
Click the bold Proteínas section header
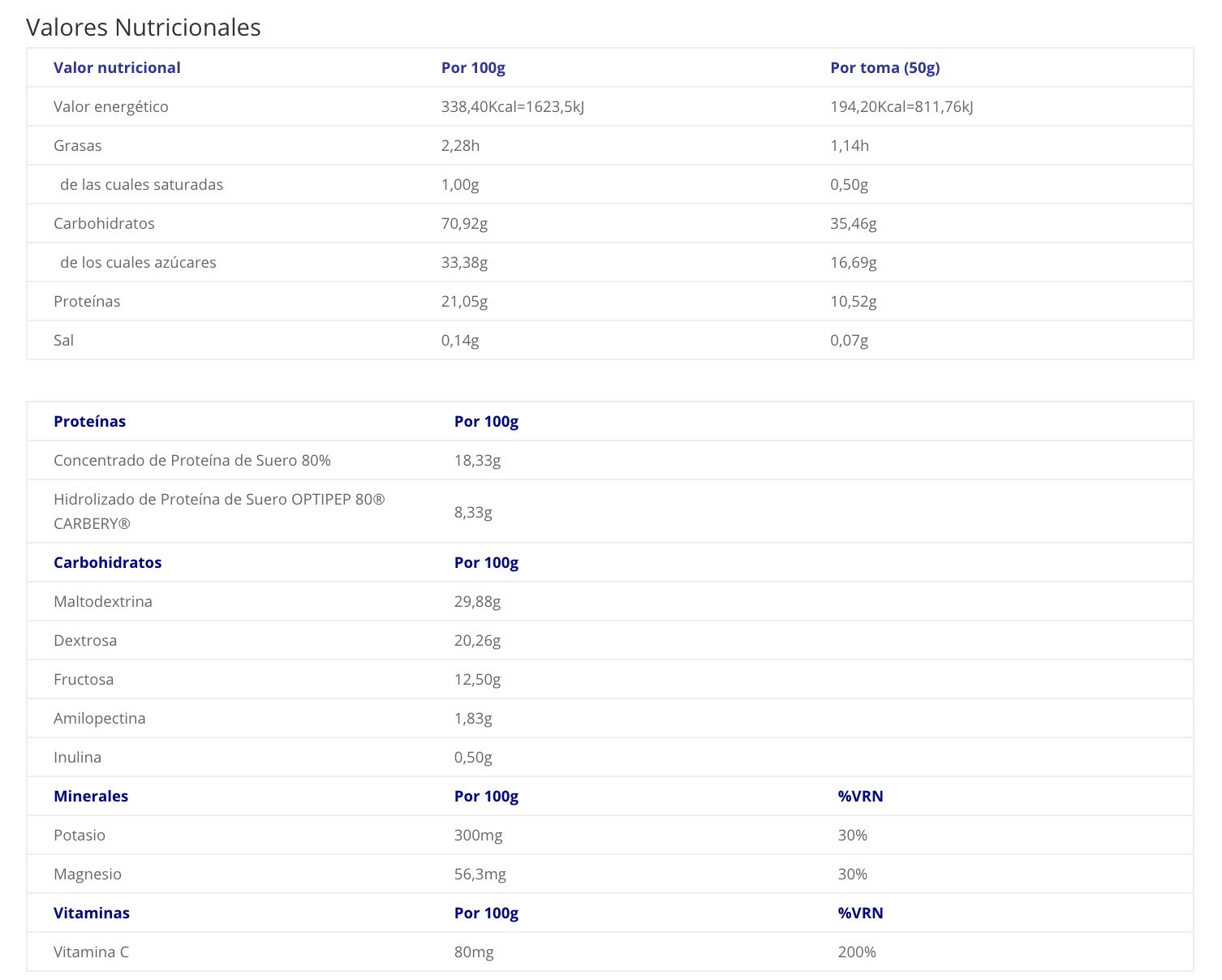tap(89, 421)
